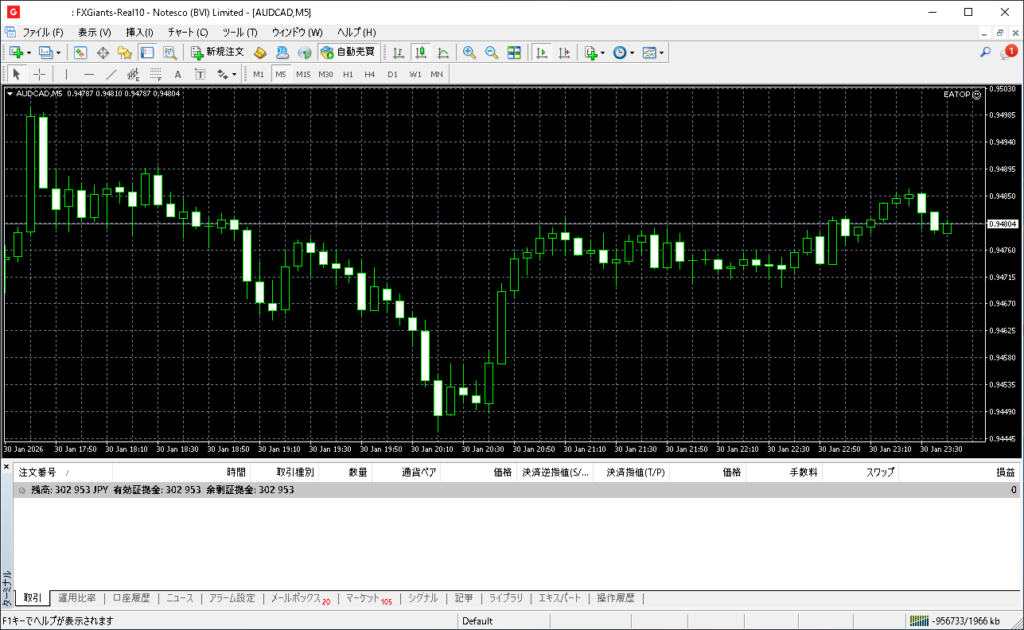Open the new chart dropdown arrow
1024x630 pixels.
click(x=29, y=52)
